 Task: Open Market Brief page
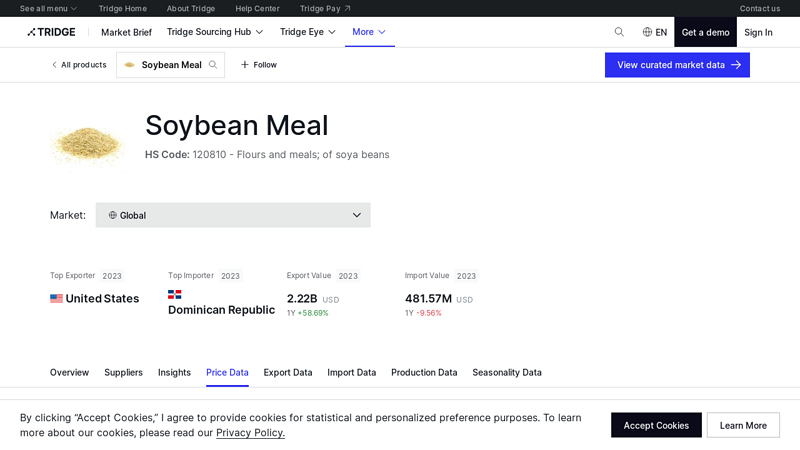point(127,32)
